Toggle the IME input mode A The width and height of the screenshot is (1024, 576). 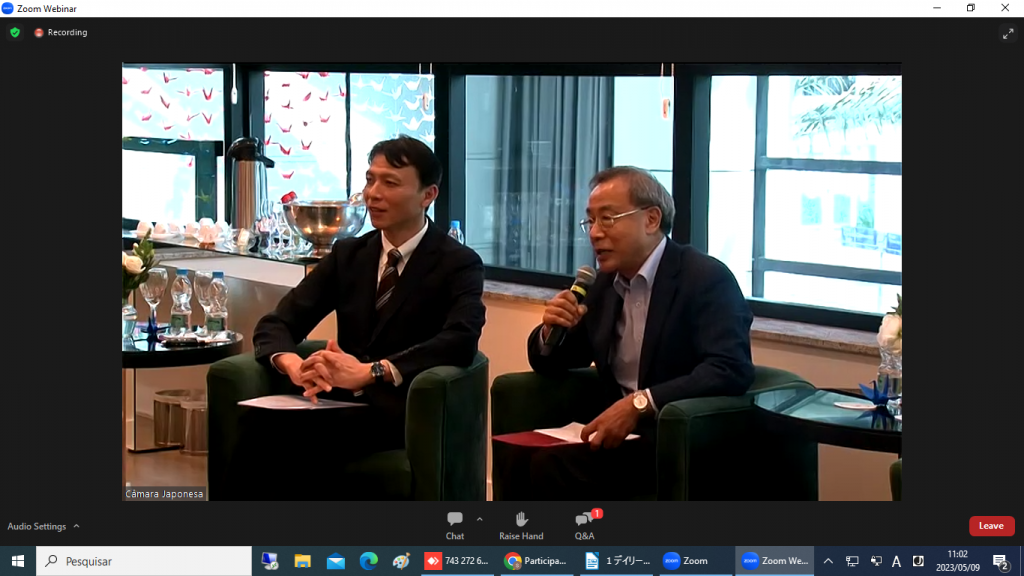896,561
